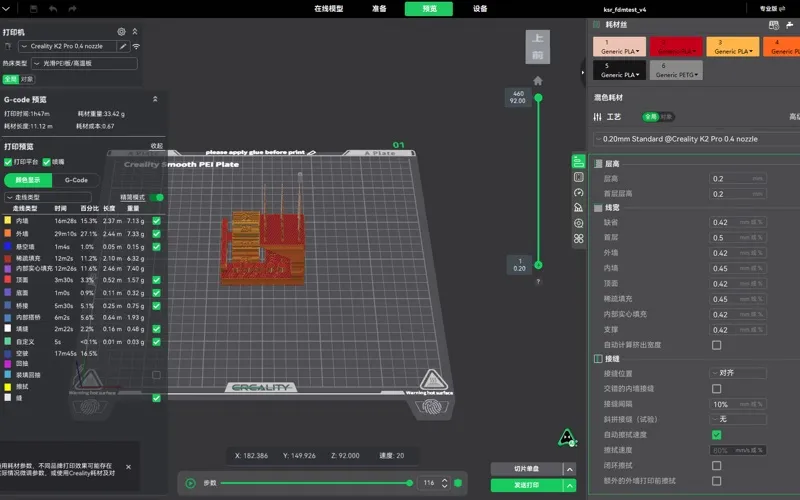800x500 pixels.
Task: Open the Creality K2 Pro 0.4 nozzle printer dropdown
Action: pos(68,46)
